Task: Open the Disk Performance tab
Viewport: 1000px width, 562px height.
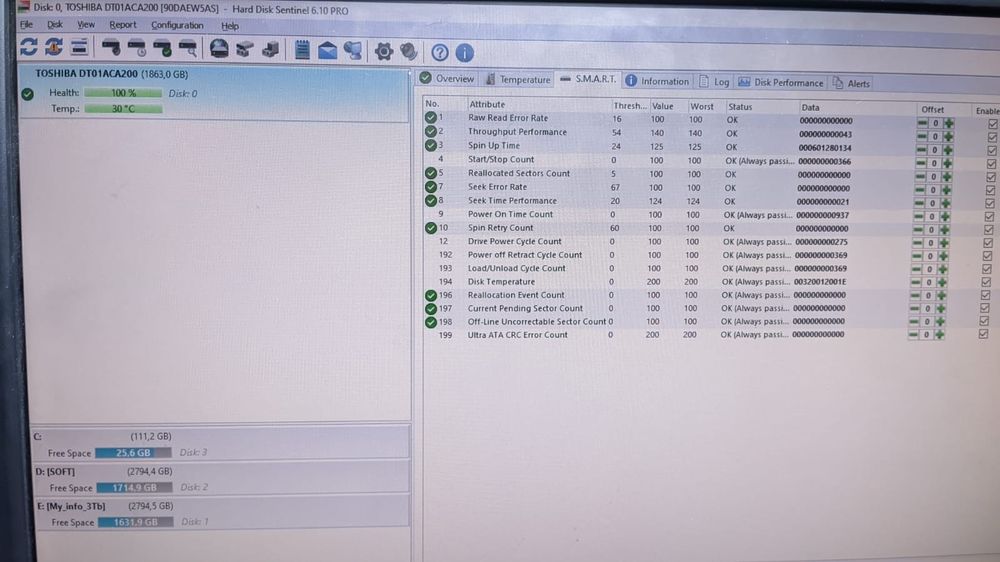Action: pyautogui.click(x=781, y=82)
